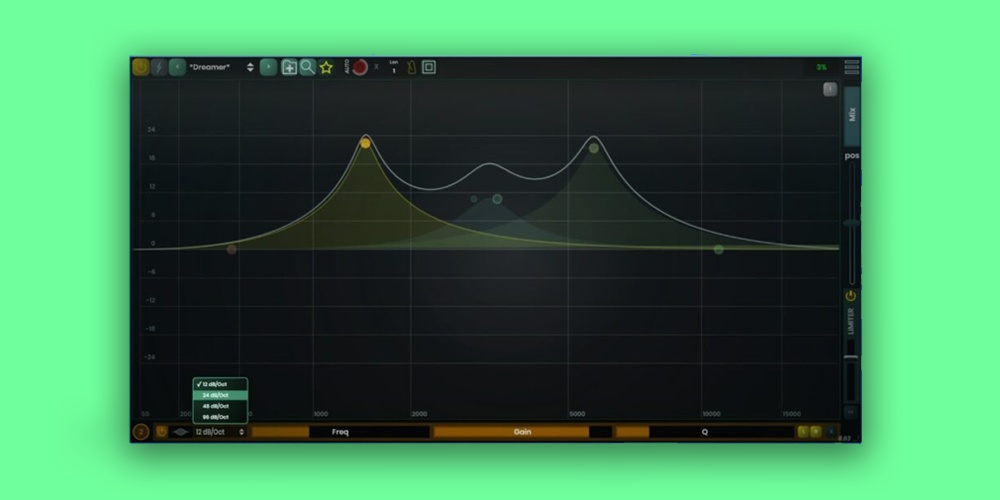
Task: Select the large teal mid-band node
Action: click(497, 199)
